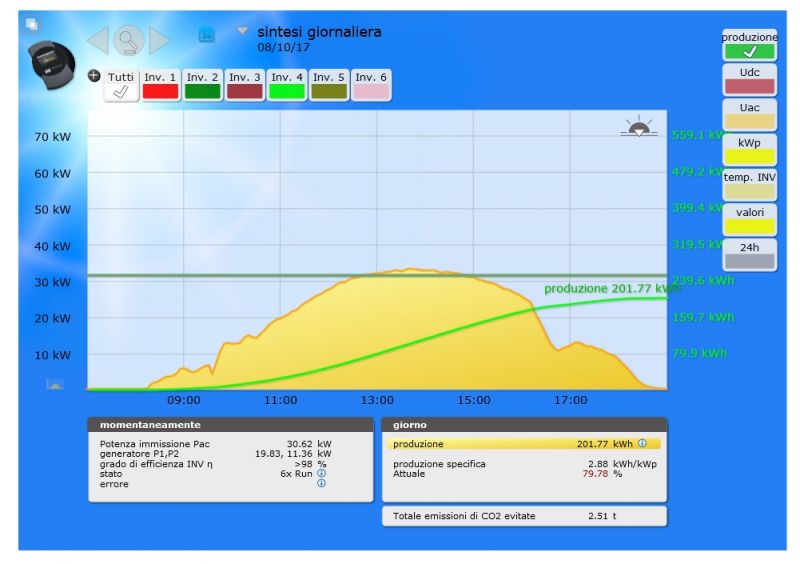Toggle Inv. 1 red series
The image size is (800, 564).
tap(160, 85)
